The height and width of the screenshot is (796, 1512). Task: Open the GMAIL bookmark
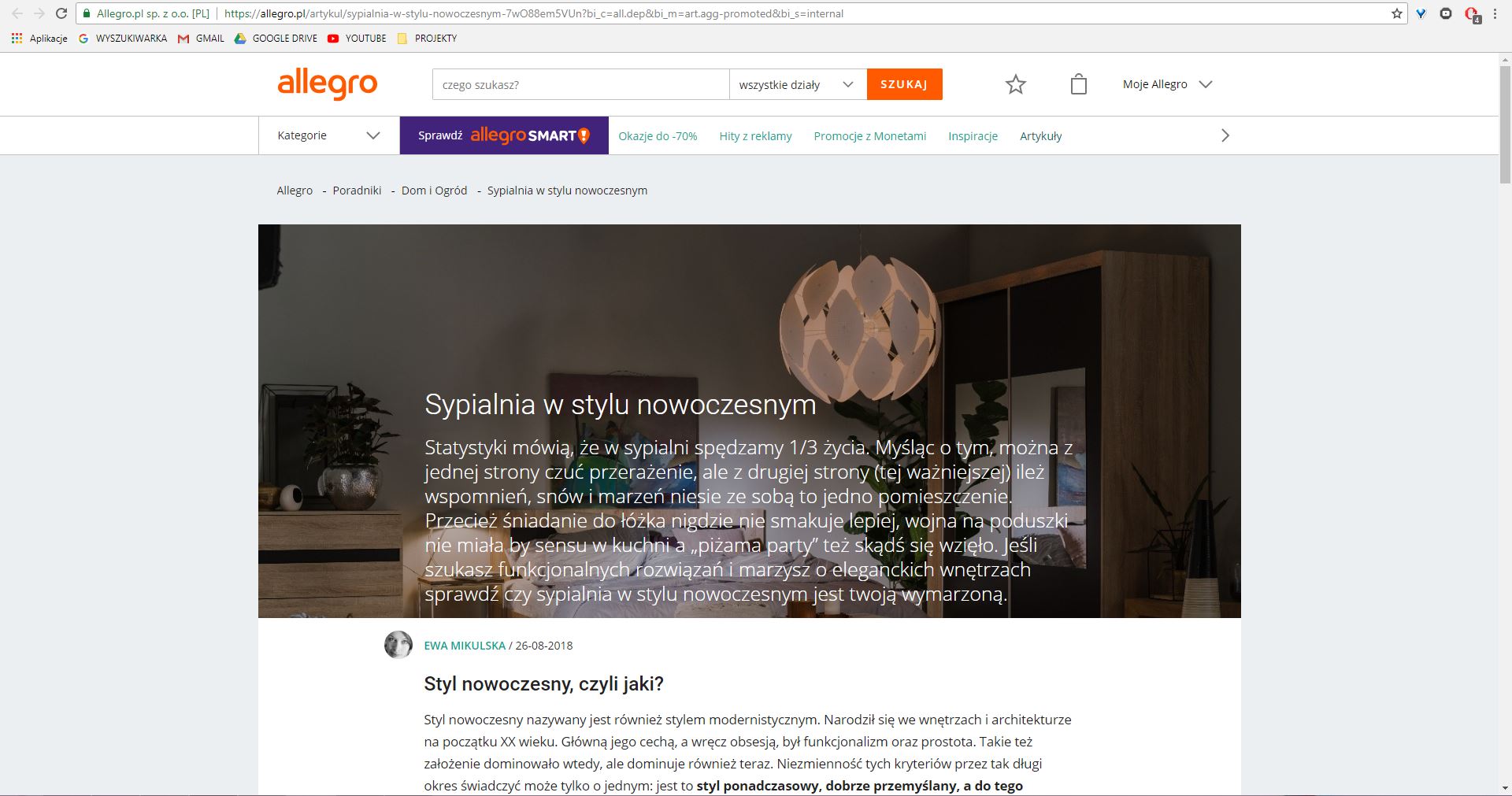(201, 38)
